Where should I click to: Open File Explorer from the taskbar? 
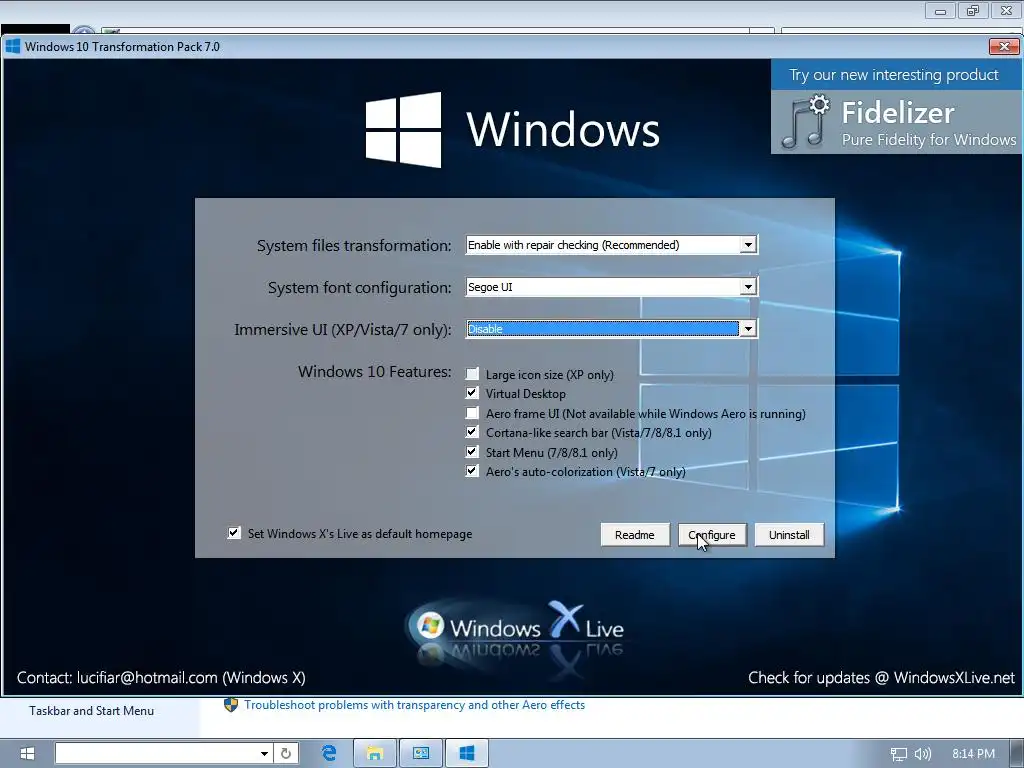tap(375, 754)
